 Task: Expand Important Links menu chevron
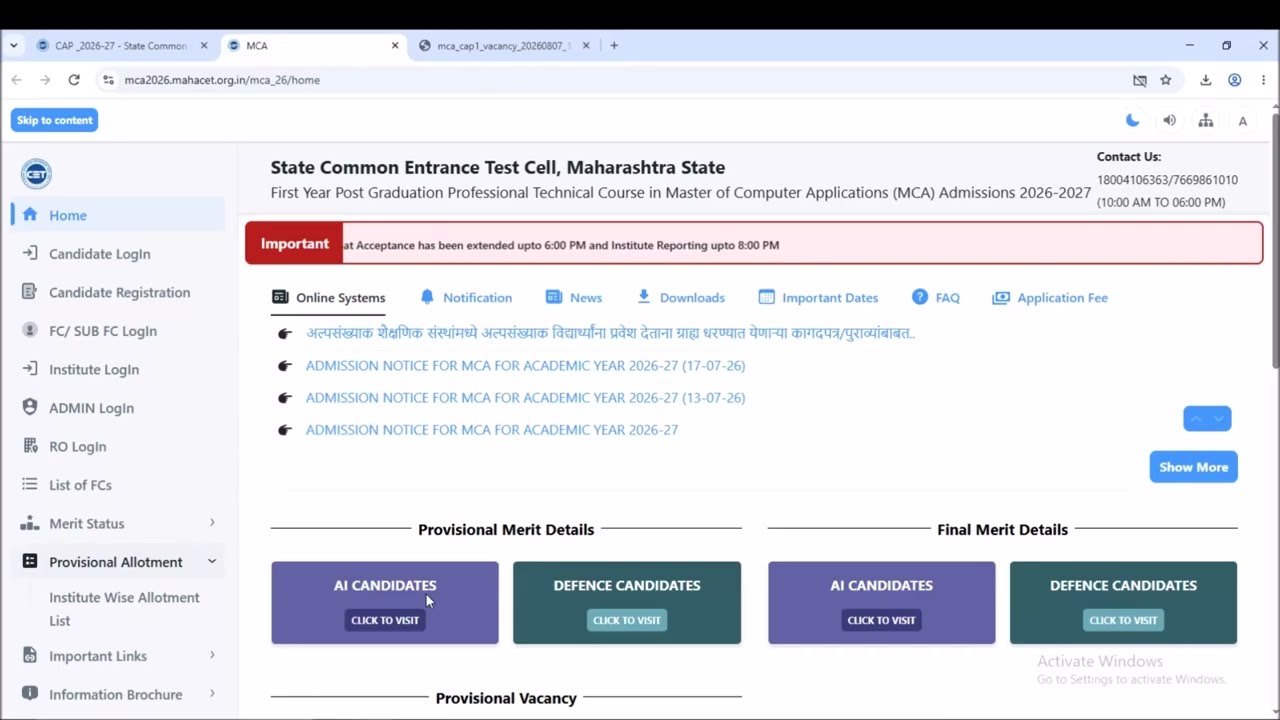[x=212, y=656]
